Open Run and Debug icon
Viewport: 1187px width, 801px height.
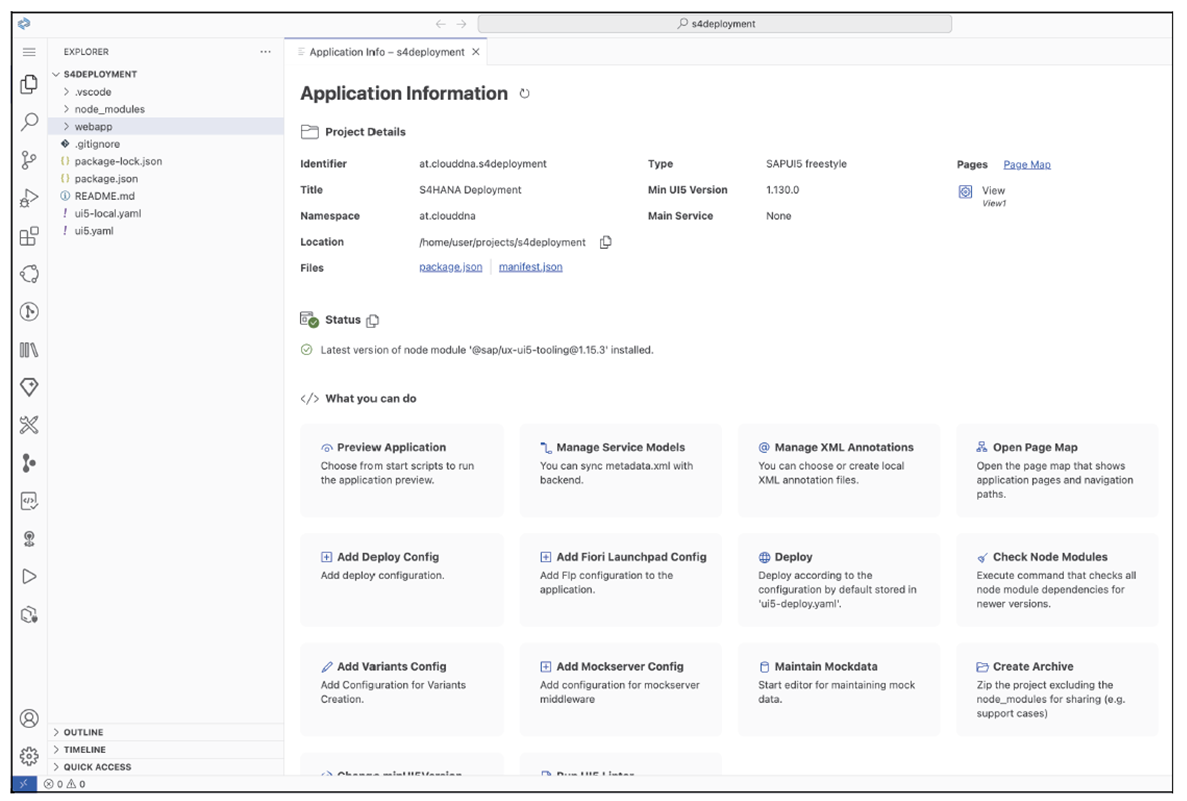pos(29,198)
